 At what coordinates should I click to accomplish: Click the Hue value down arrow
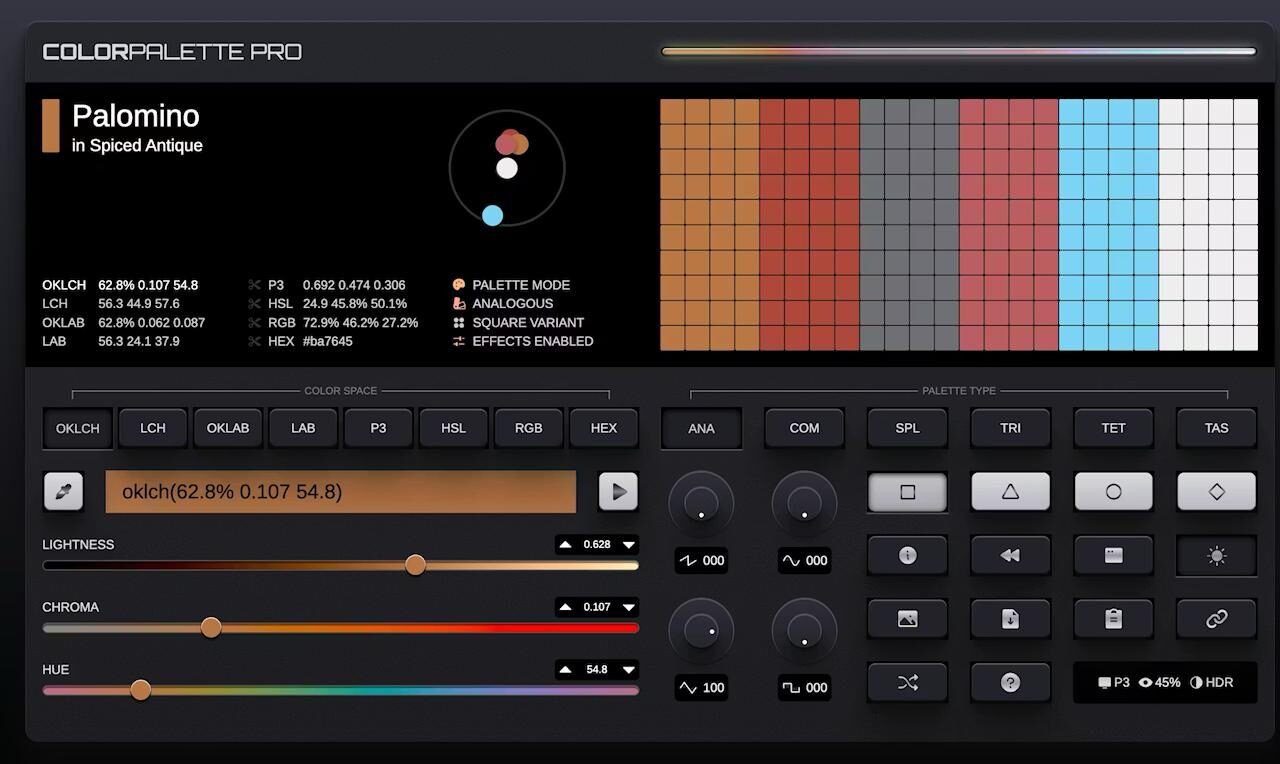(x=629, y=670)
